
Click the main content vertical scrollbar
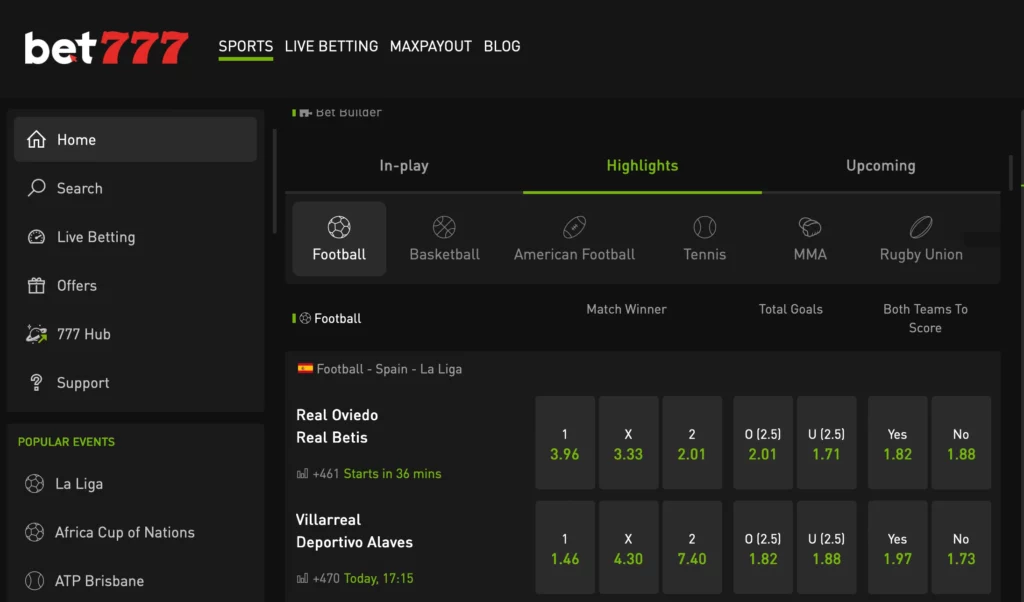tap(1011, 172)
